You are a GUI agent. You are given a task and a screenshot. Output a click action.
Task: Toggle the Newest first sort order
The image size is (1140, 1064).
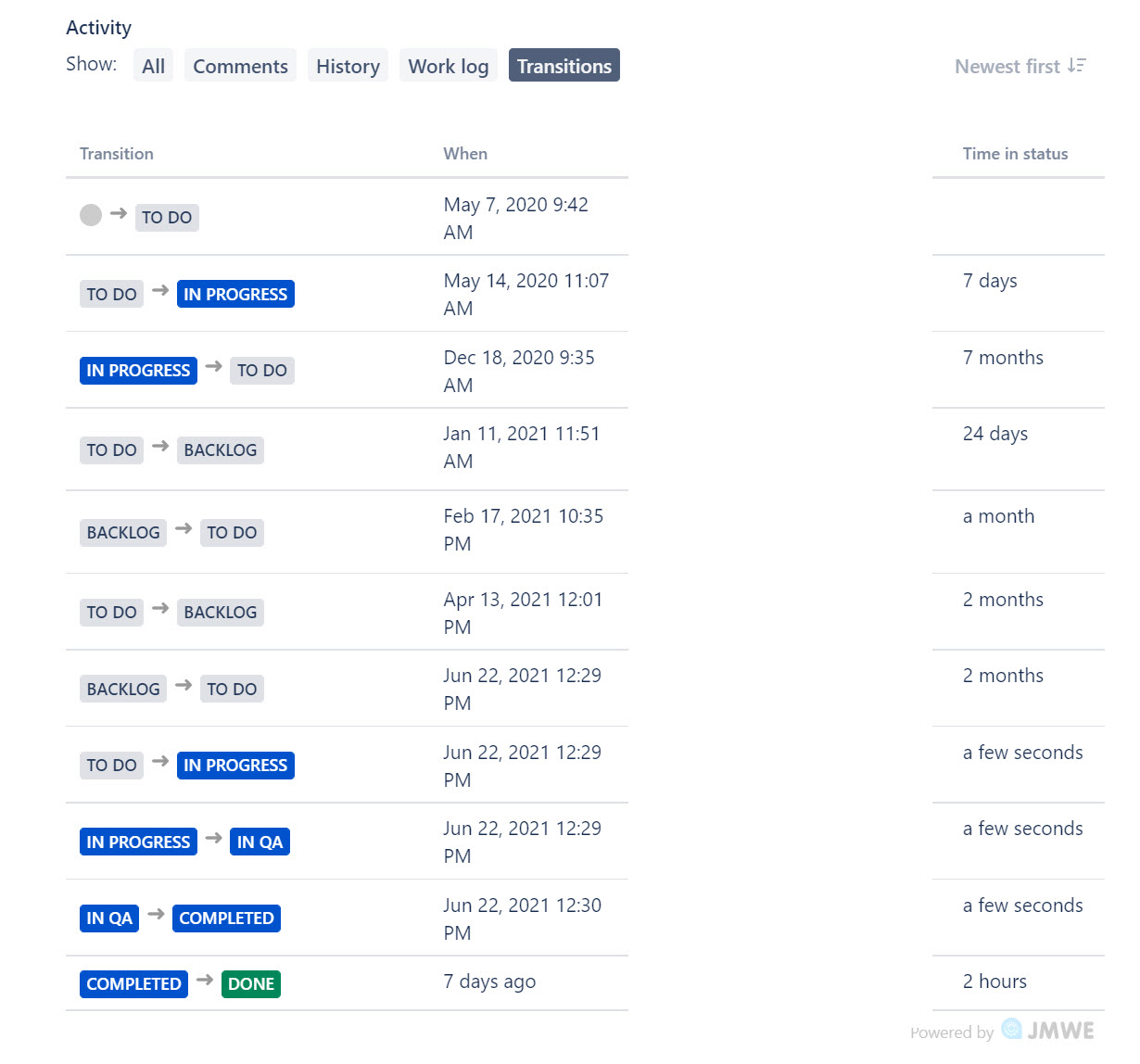pyautogui.click(x=1020, y=66)
